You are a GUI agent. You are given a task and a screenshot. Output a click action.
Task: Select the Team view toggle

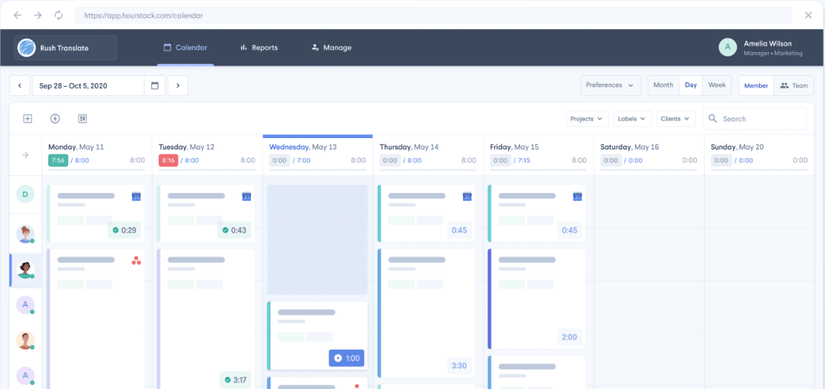coord(794,85)
